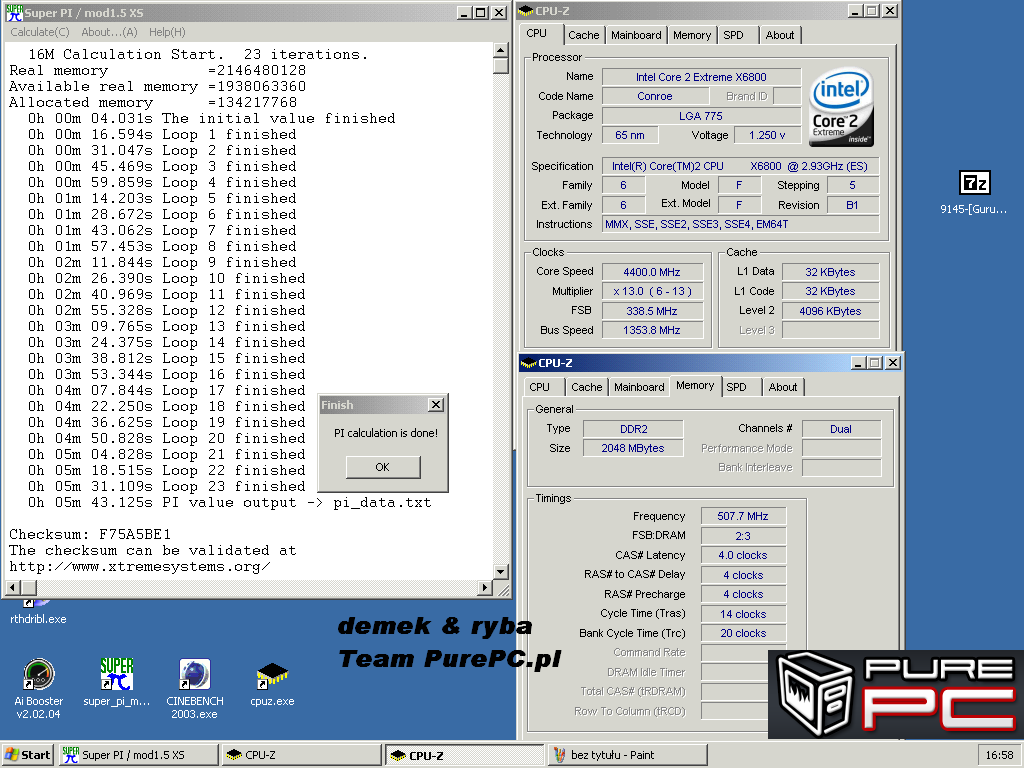The width and height of the screenshot is (1024, 768).
Task: Click the Intel Core 2 Extreme logo
Action: pyautogui.click(x=841, y=107)
